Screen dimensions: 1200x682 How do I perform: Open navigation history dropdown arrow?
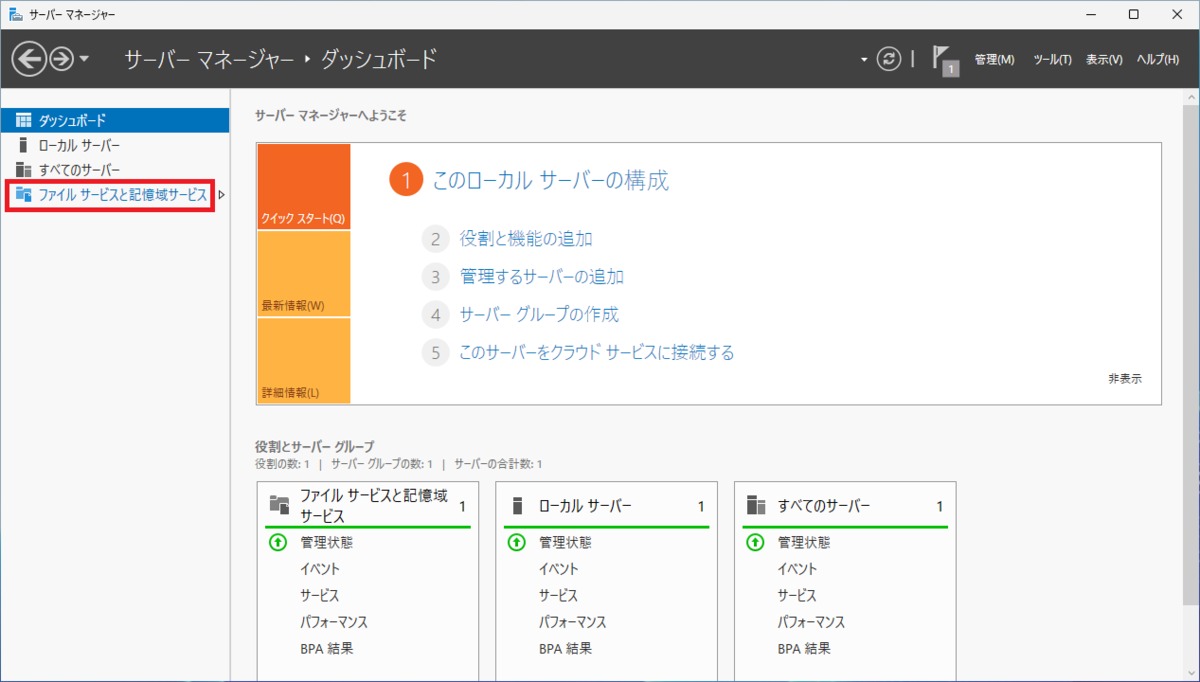tap(83, 60)
